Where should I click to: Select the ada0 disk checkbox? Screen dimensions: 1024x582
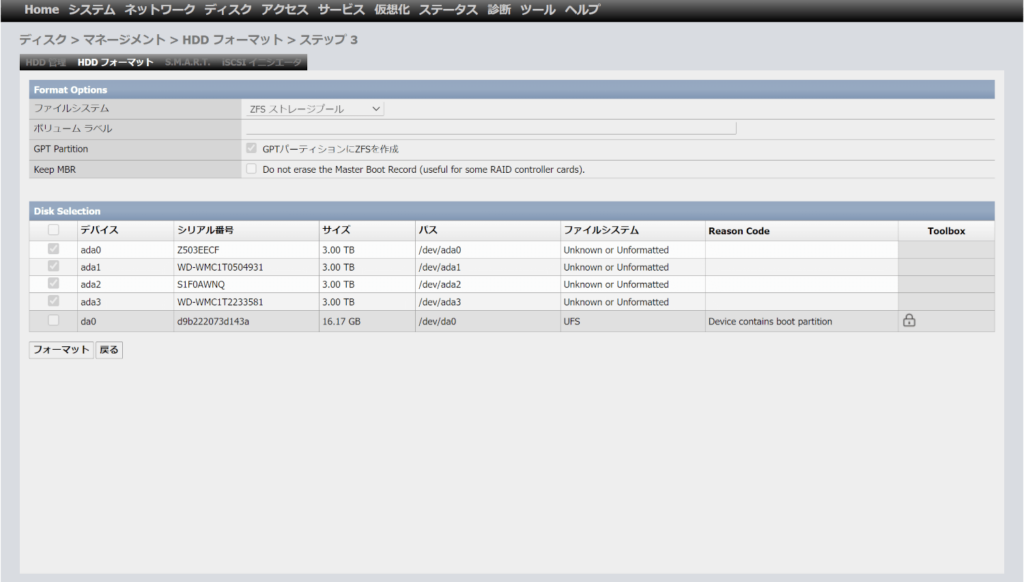(54, 249)
